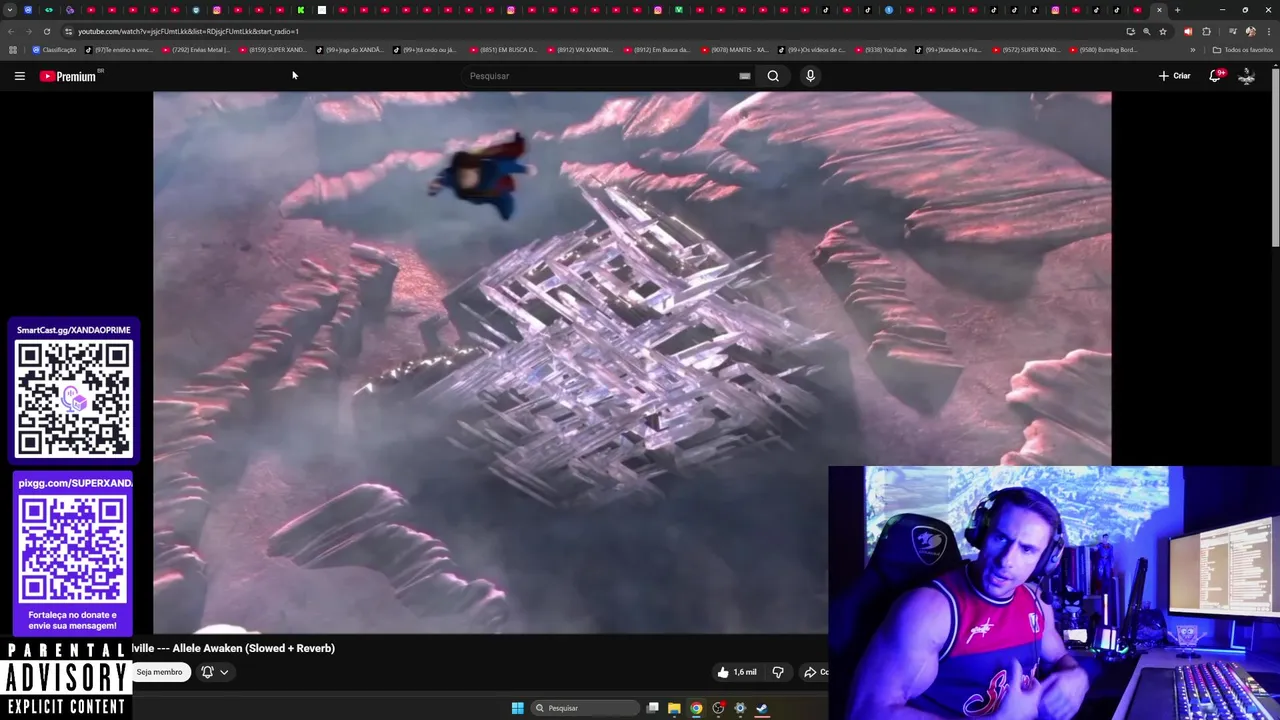Click the Windows taskbar search box
The image size is (1280, 720).
tap(585, 708)
